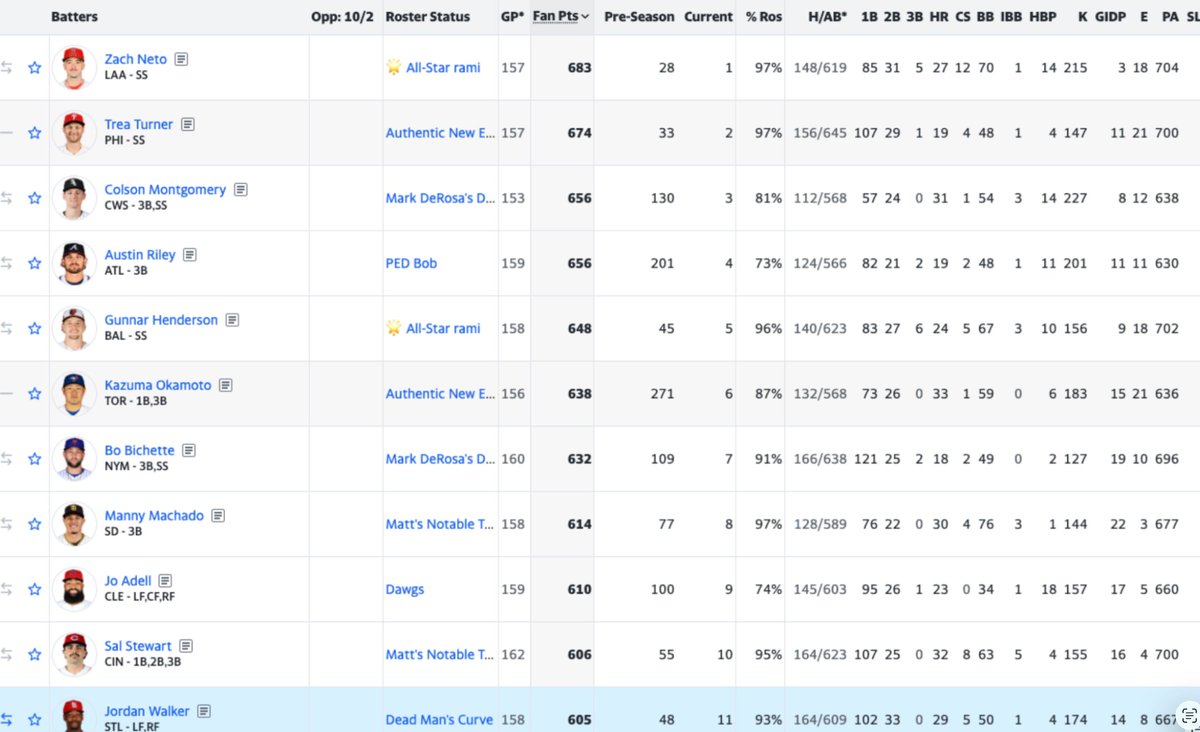Screen dimensions: 1200x732
Task: Click the Gunnar Henderson name link
Action: pyautogui.click(x=161, y=320)
